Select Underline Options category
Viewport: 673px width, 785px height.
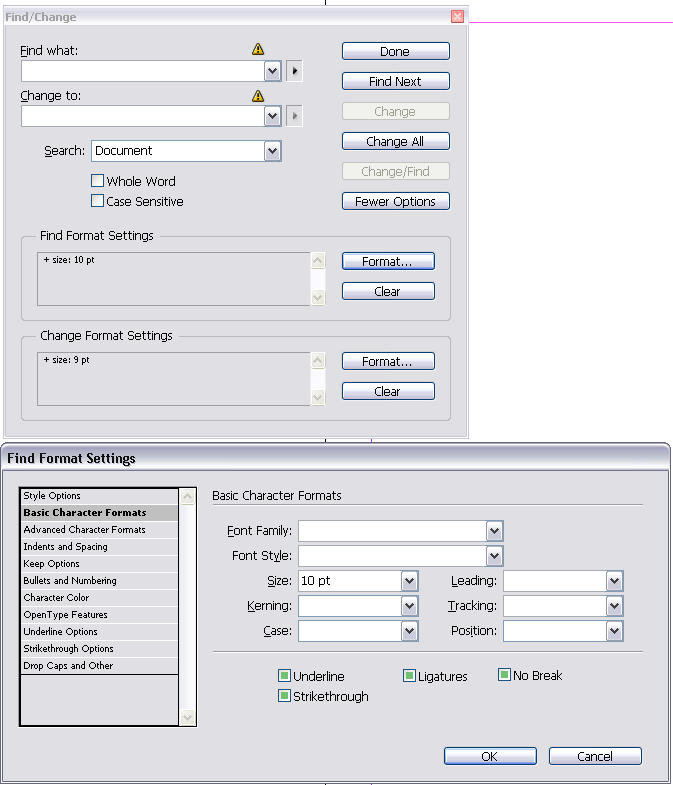(99, 632)
